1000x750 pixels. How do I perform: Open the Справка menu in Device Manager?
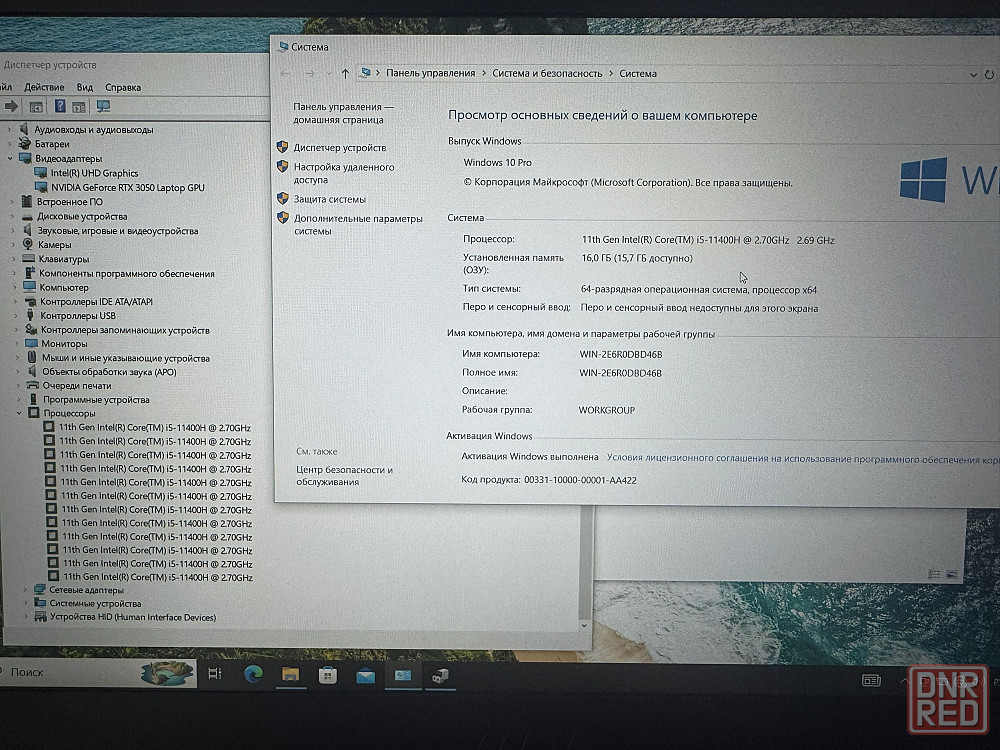point(123,87)
